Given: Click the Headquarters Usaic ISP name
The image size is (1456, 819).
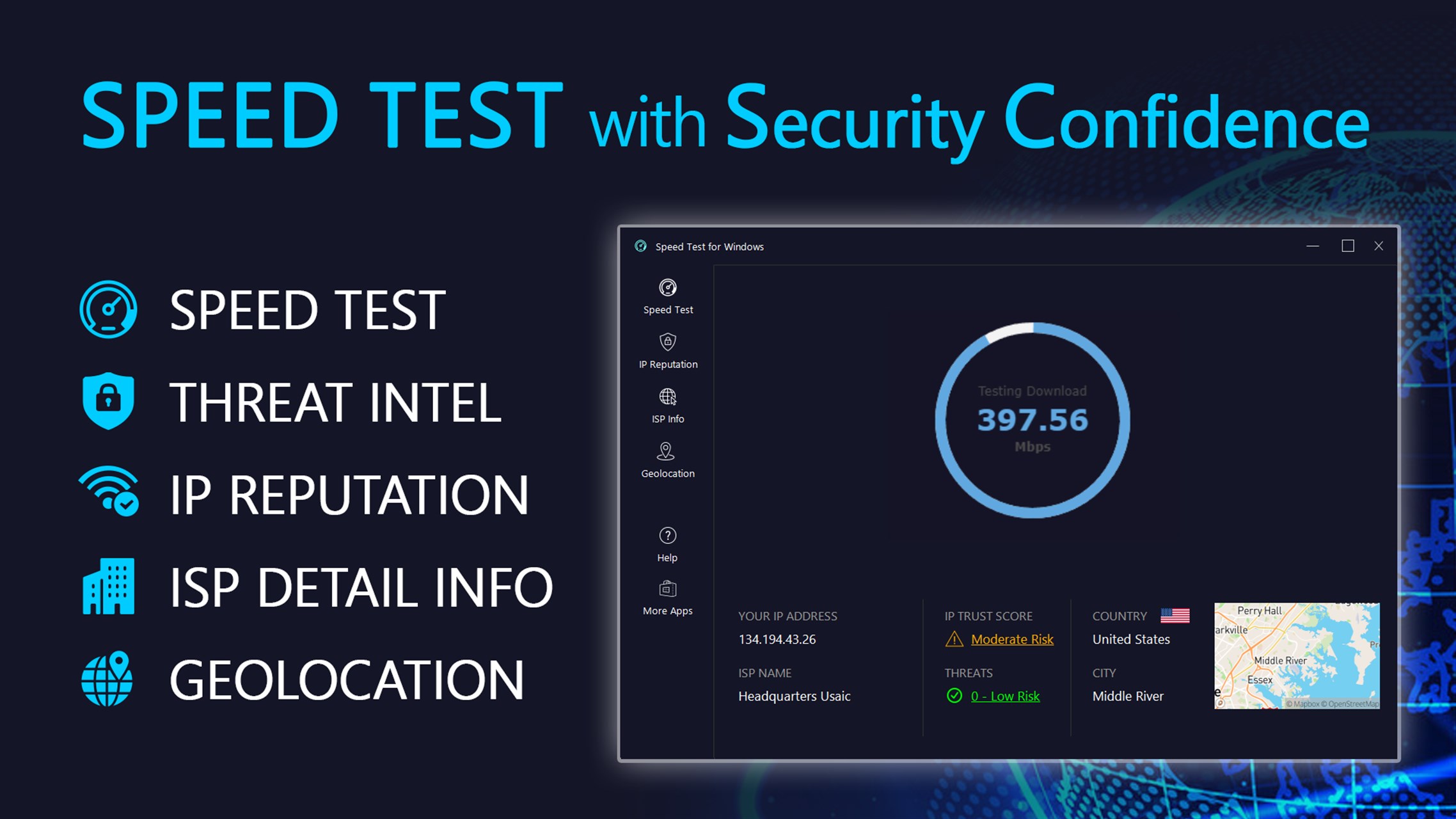Looking at the screenshot, I should pos(795,696).
